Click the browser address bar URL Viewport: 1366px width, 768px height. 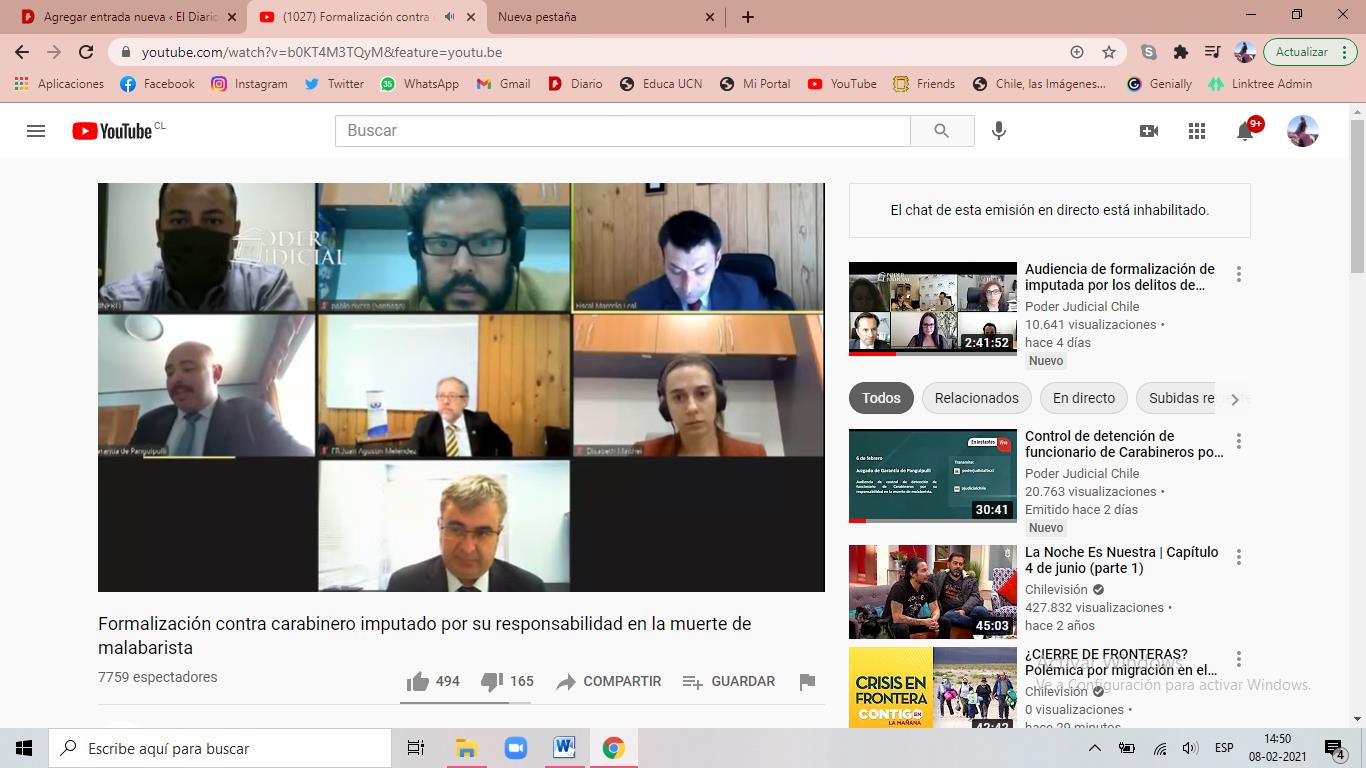coord(322,52)
